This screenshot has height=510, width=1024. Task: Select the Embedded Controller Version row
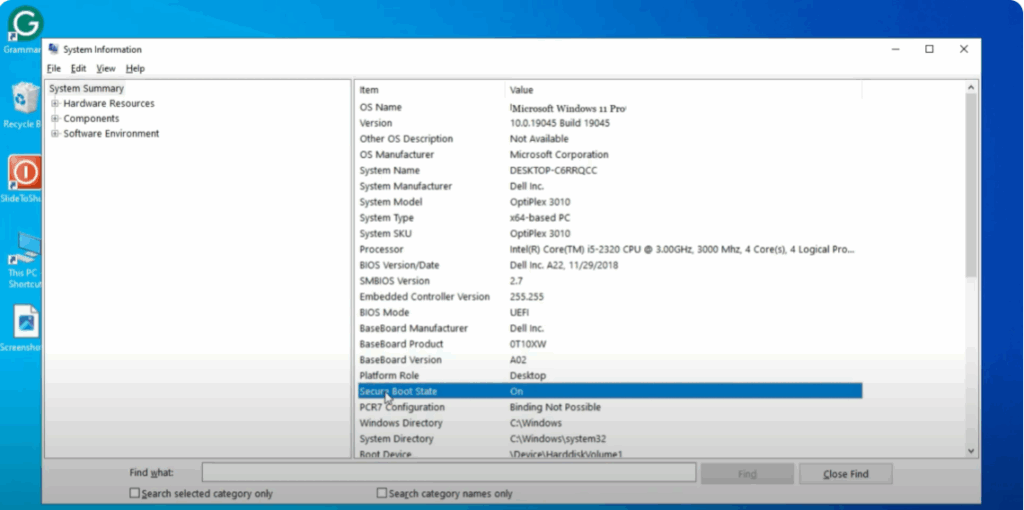click(609, 296)
